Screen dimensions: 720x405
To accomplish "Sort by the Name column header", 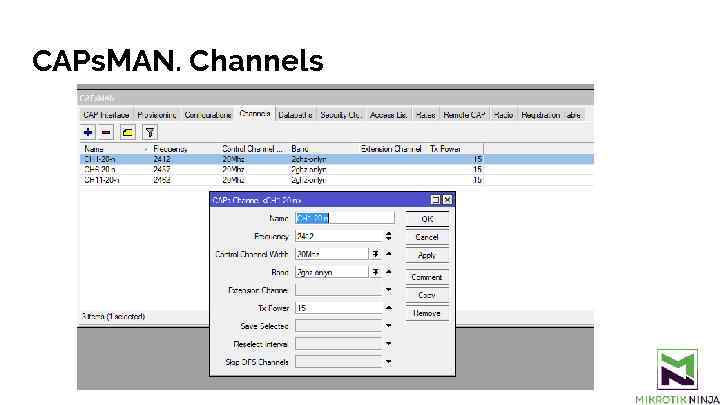I will click(115, 149).
